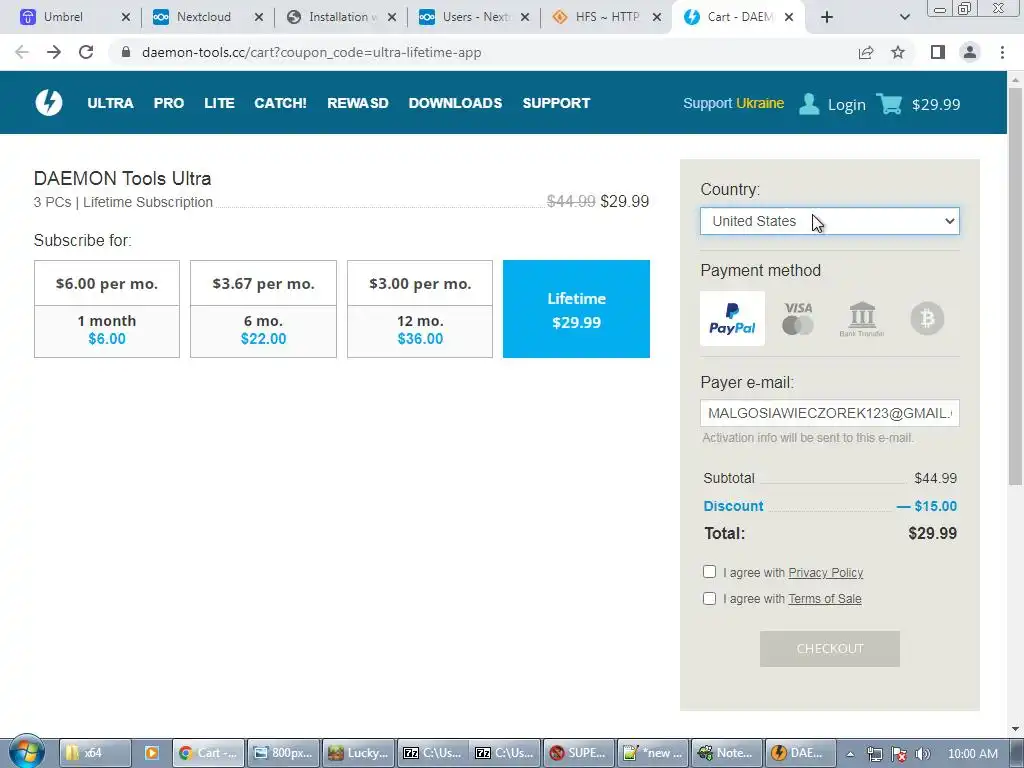Open x64 folder taskbar button

point(95,753)
